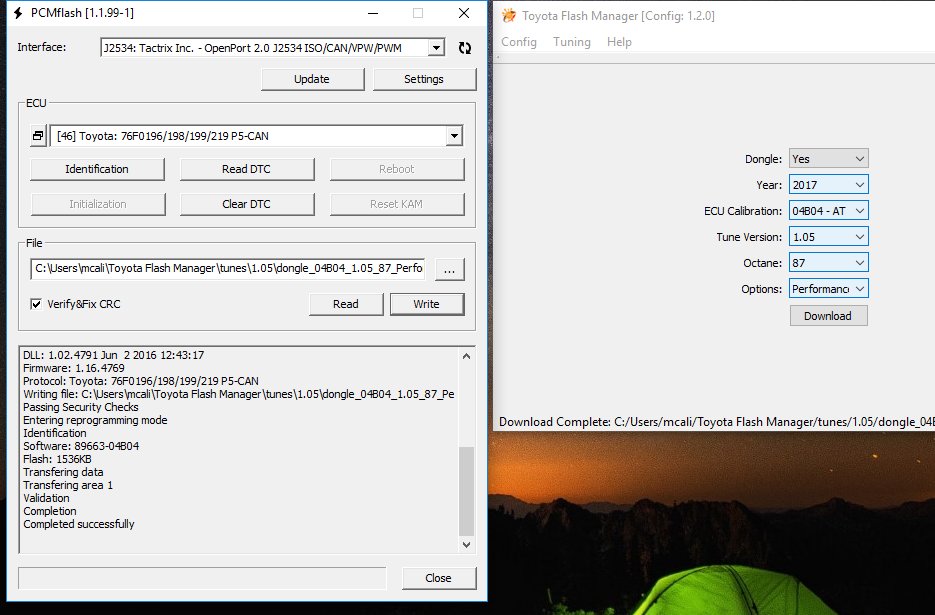Click PCMflash lightning bolt title icon
The height and width of the screenshot is (615, 935).
coord(18,13)
